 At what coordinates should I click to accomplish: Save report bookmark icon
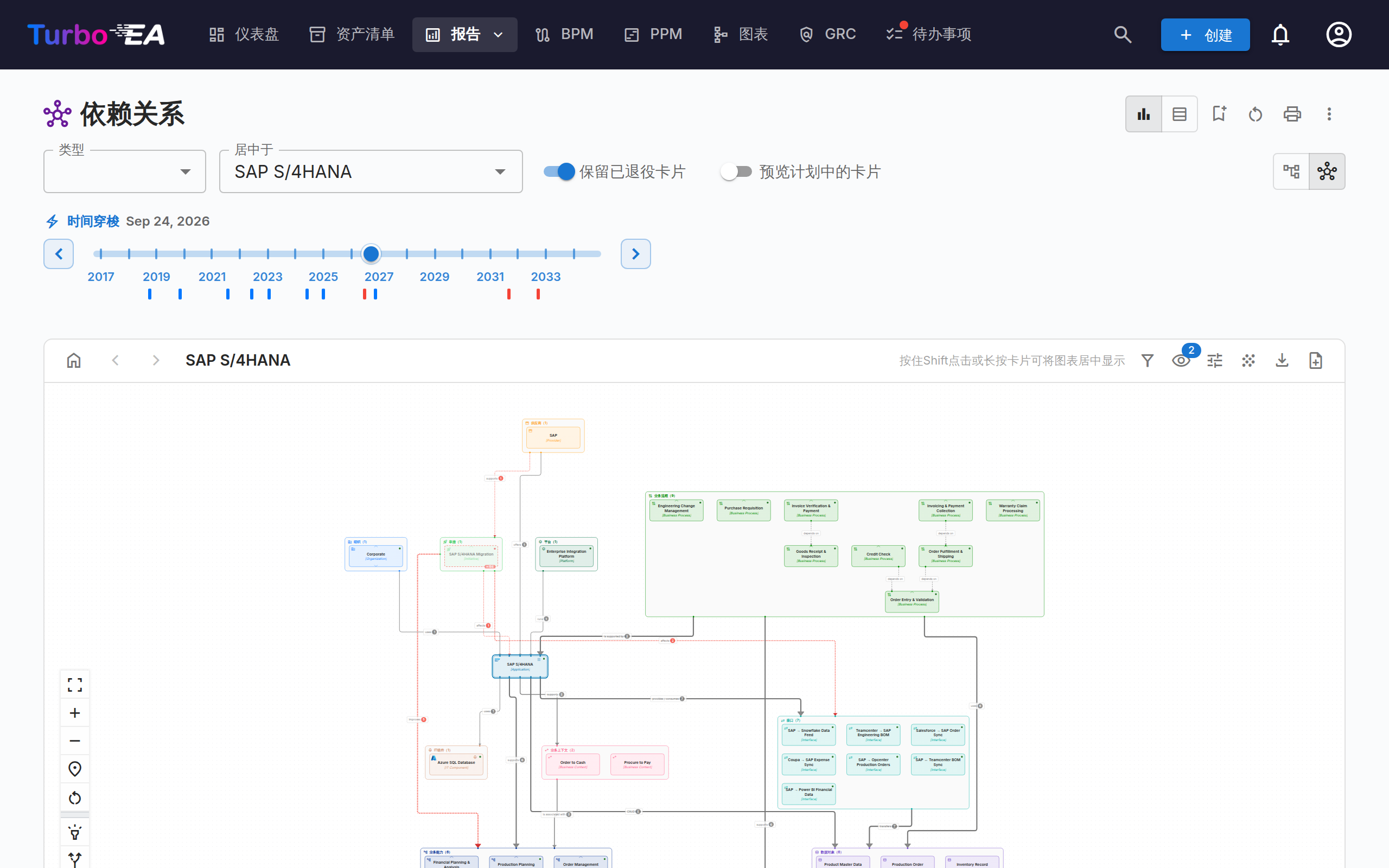tap(1219, 114)
